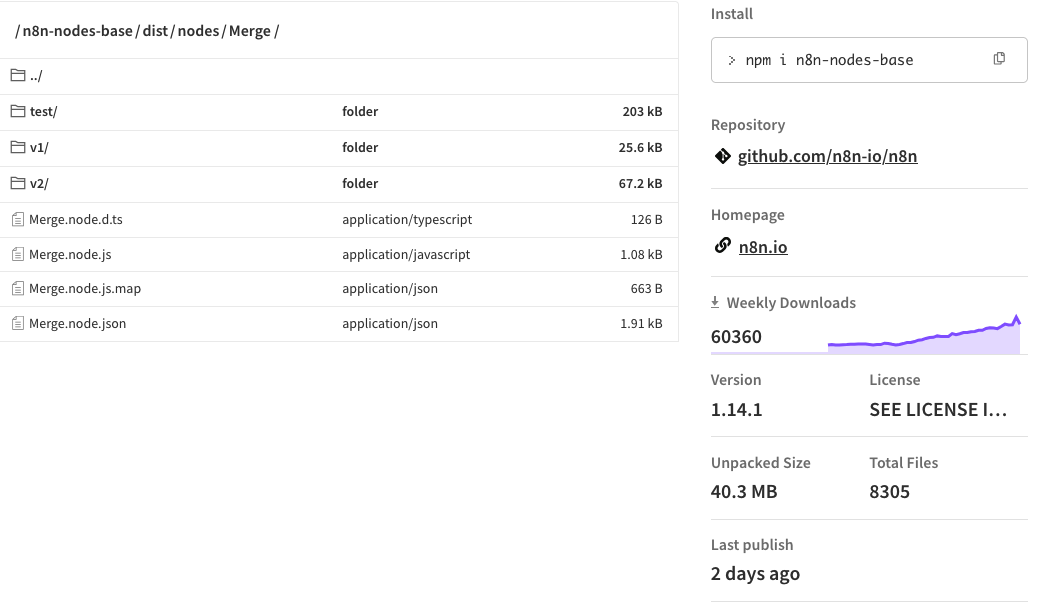
Task: Click the weekly downloads arrow icon
Action: 715,302
